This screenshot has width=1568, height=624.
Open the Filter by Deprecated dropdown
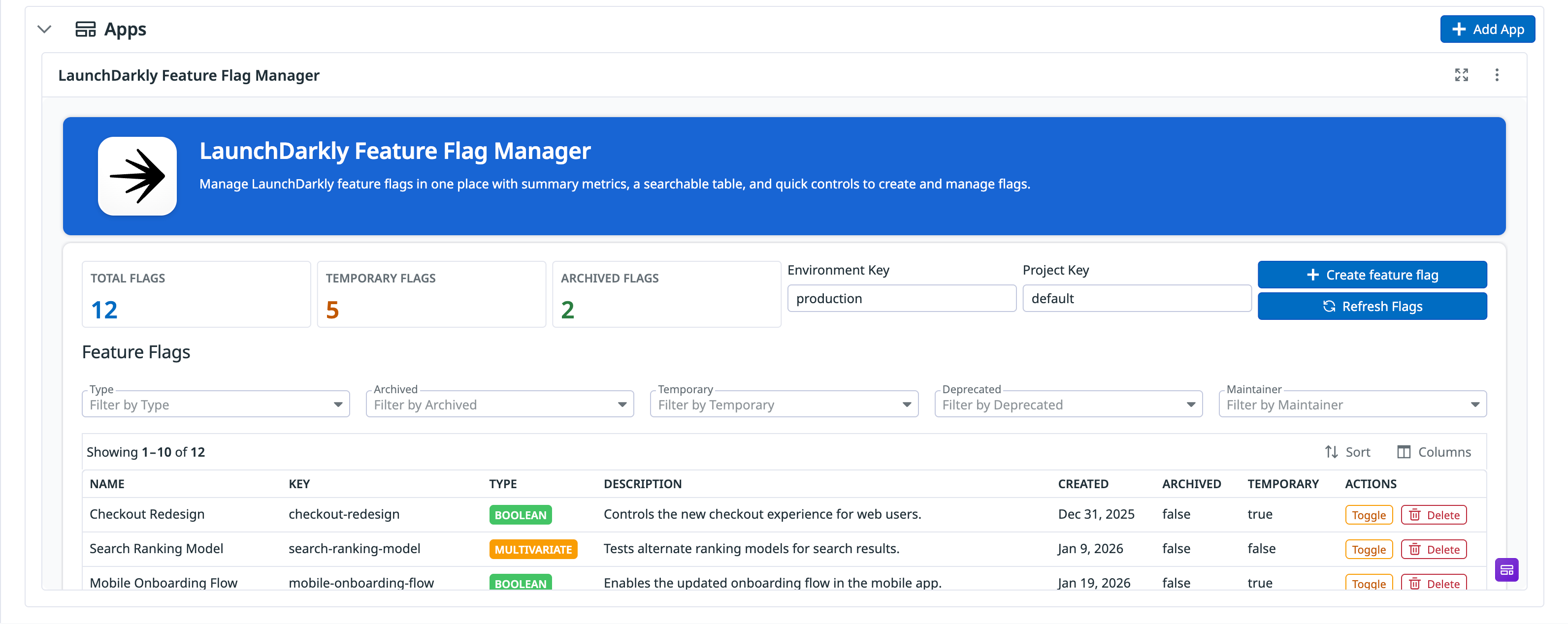coord(1068,405)
